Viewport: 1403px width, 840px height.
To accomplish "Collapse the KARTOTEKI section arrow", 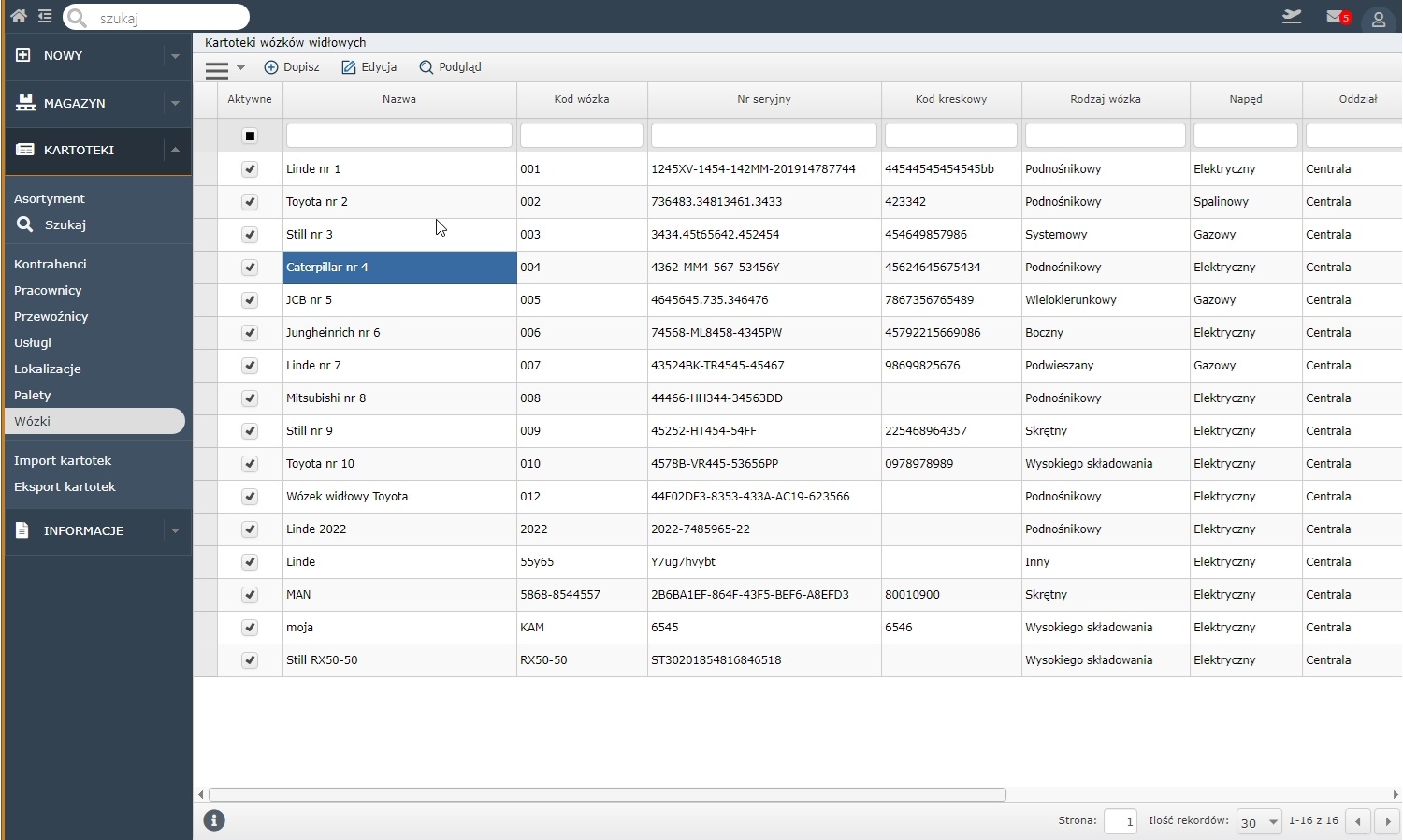I will coord(175,150).
